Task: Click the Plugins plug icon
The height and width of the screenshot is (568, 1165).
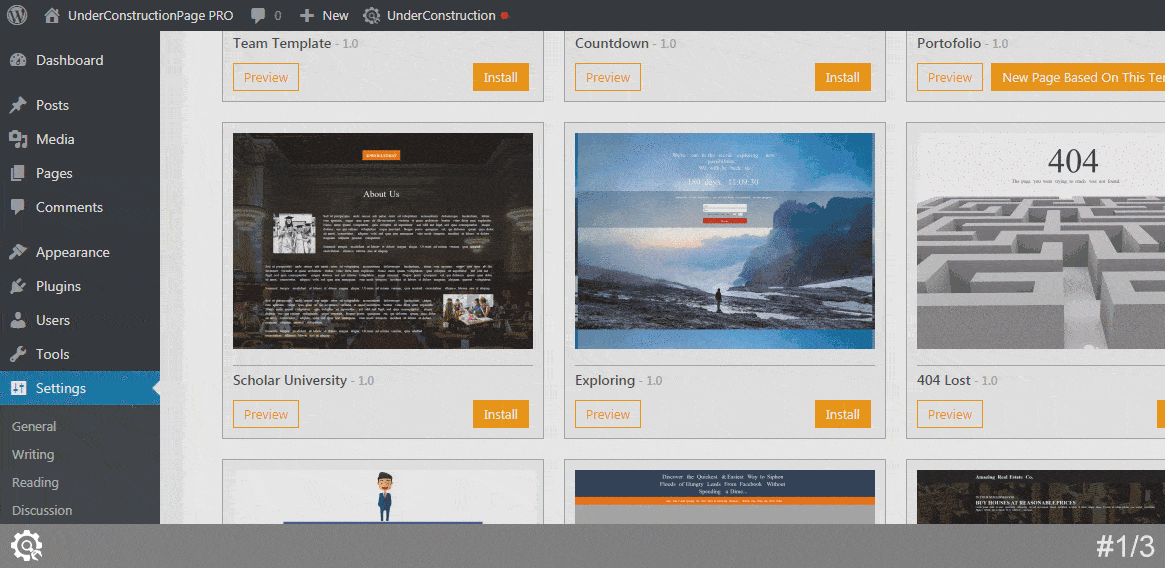Action: [18, 286]
